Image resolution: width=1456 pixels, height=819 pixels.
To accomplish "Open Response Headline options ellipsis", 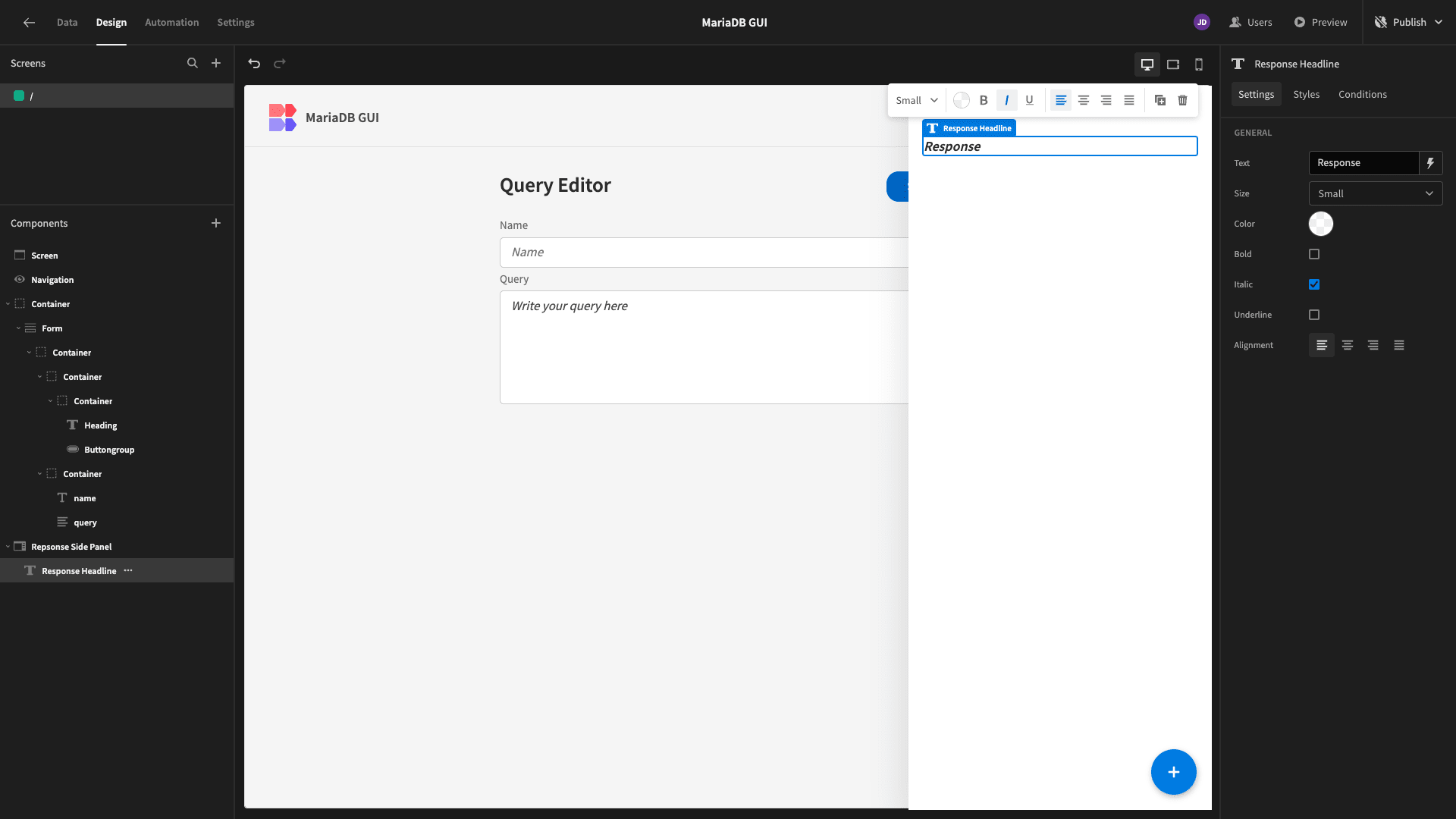I will click(128, 571).
